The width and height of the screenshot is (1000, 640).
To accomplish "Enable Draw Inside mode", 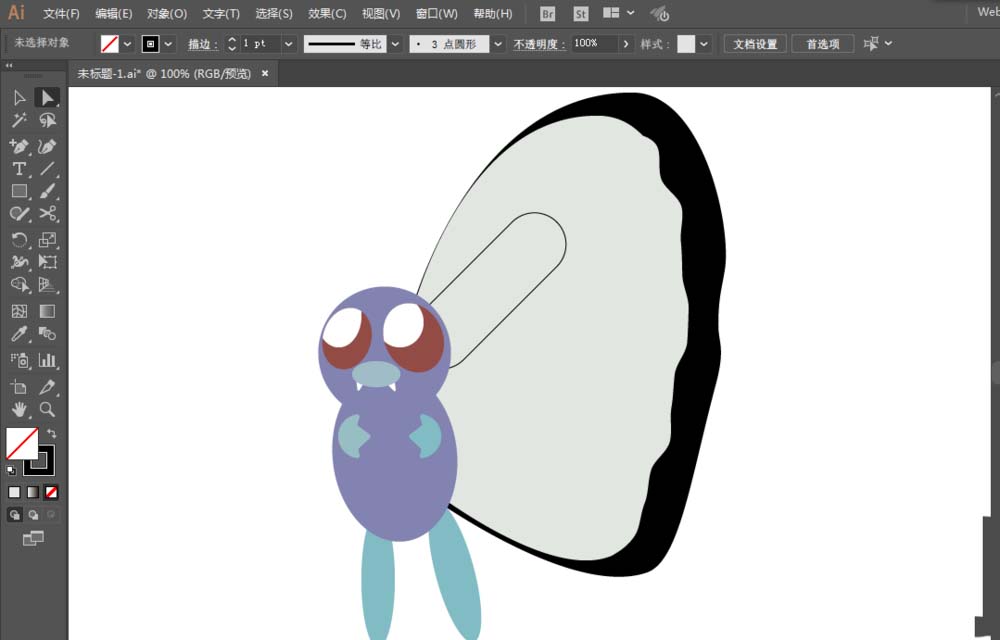I will tap(51, 514).
